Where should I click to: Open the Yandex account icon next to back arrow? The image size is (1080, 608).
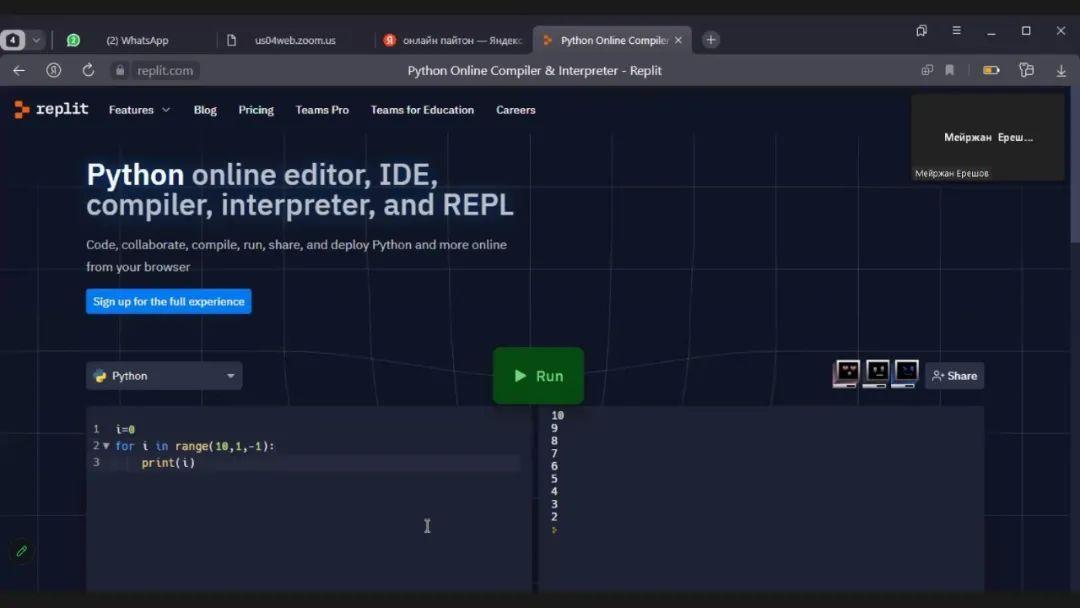click(54, 70)
